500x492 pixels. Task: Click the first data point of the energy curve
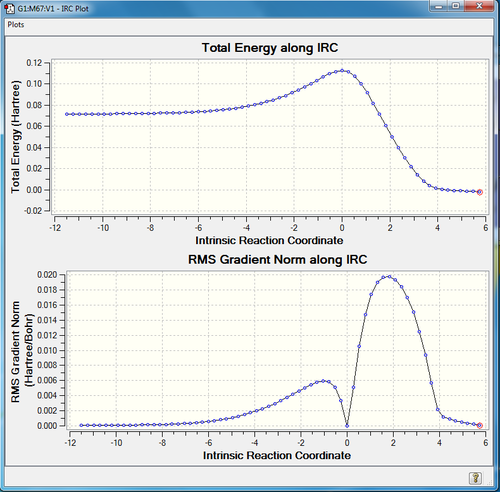coord(67,114)
